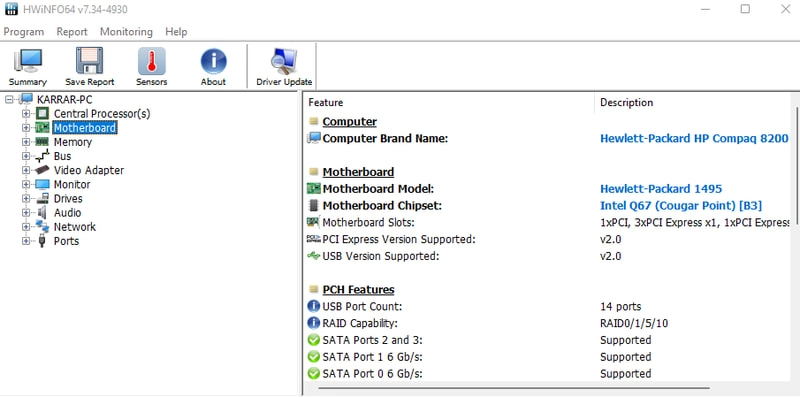Click the USB Port Count info icon
The height and width of the screenshot is (397, 800).
[x=314, y=307]
